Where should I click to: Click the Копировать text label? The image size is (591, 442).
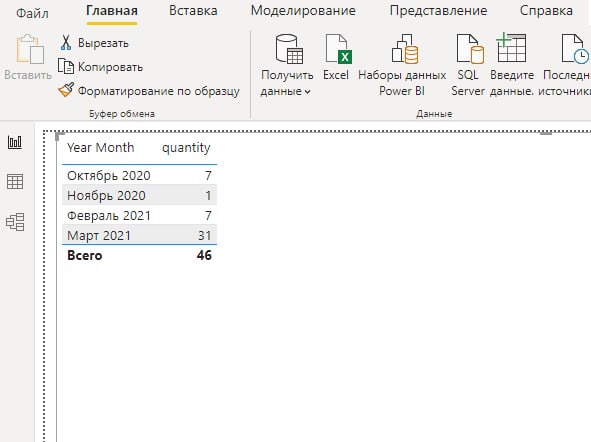[110, 67]
